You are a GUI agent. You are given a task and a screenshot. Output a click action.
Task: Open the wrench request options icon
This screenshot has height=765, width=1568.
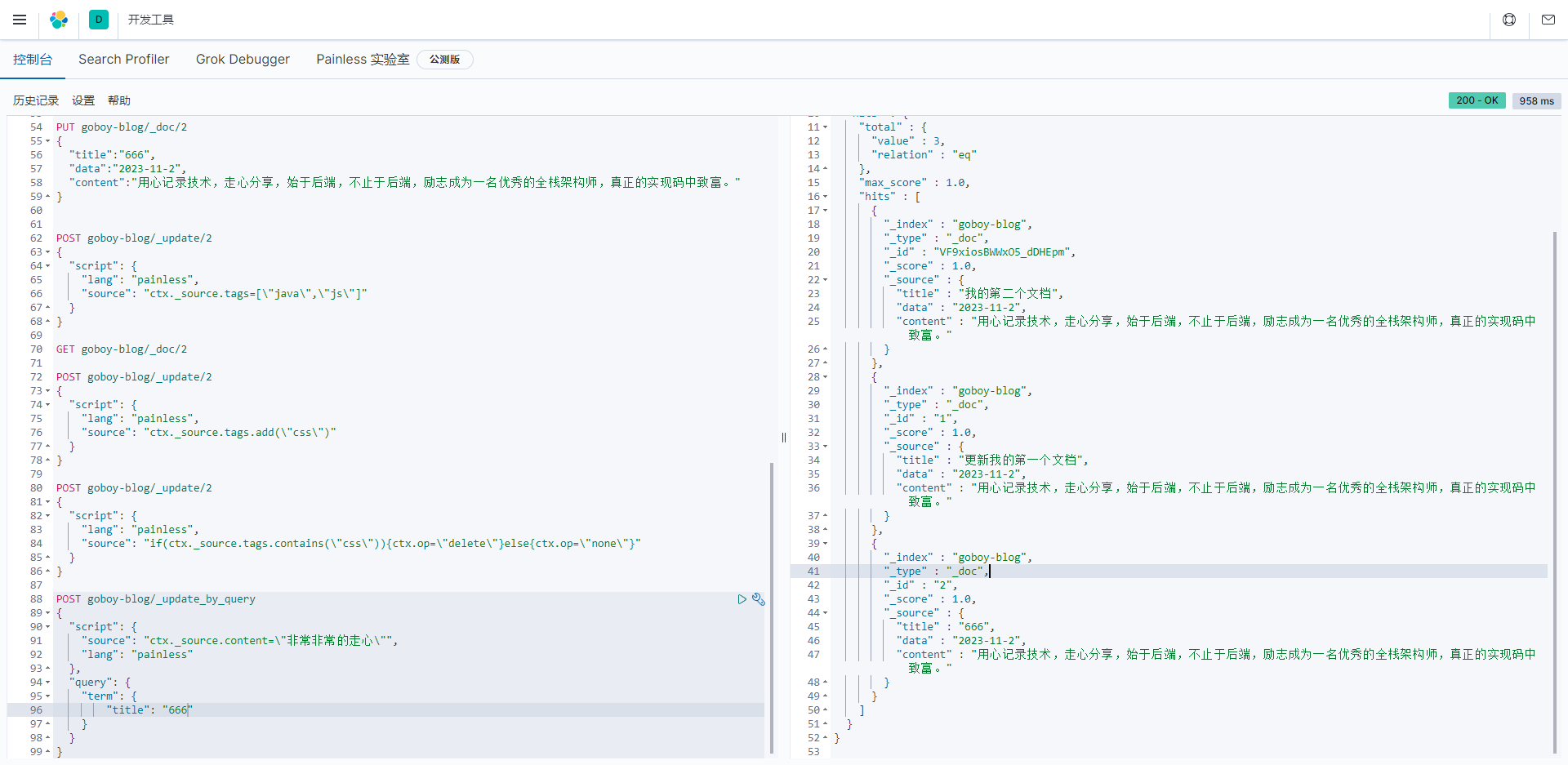(x=759, y=599)
